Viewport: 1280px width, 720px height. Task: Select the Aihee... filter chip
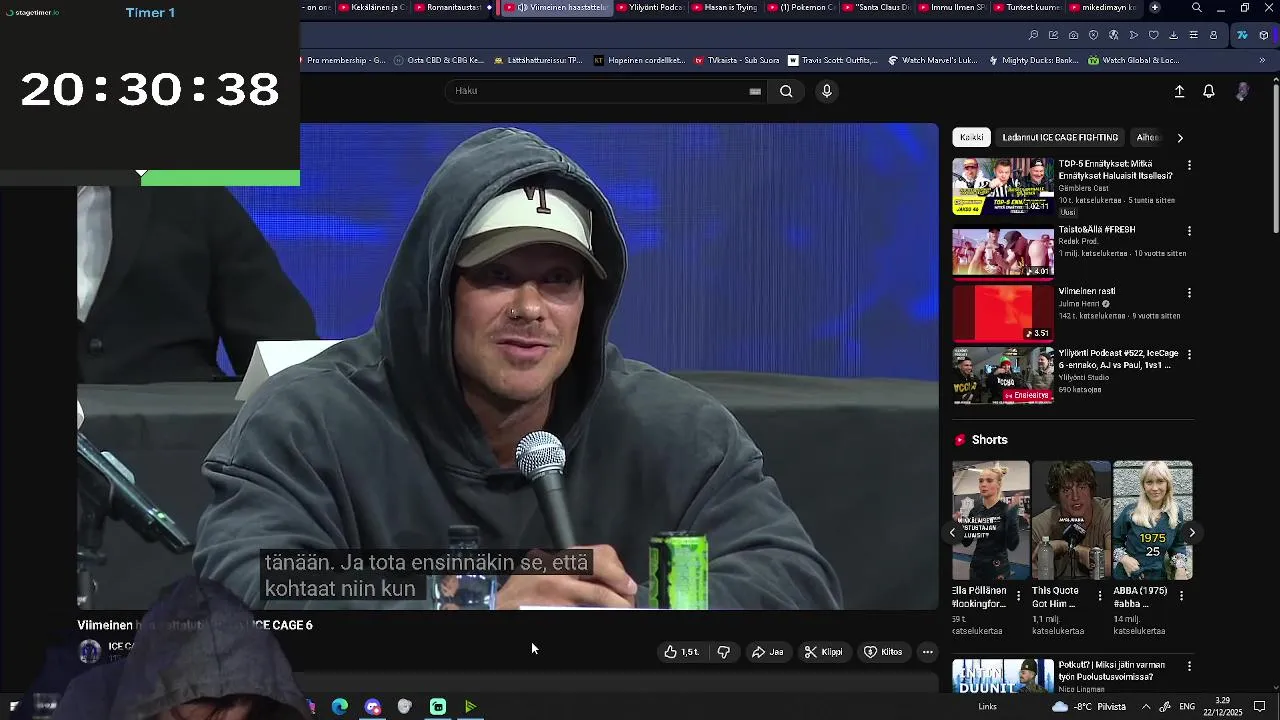click(1148, 138)
